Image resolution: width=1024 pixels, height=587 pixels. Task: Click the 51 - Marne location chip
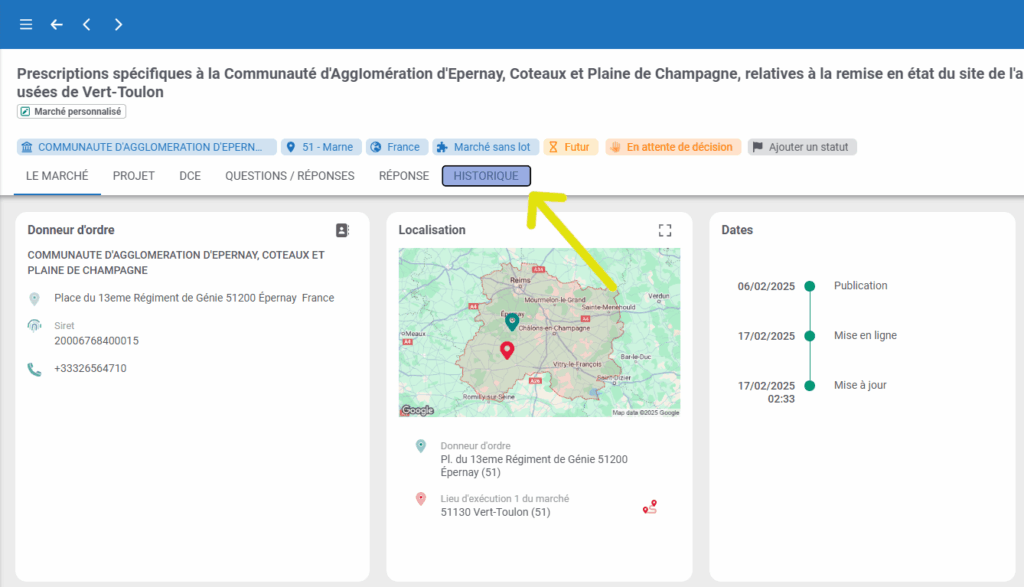[320, 147]
